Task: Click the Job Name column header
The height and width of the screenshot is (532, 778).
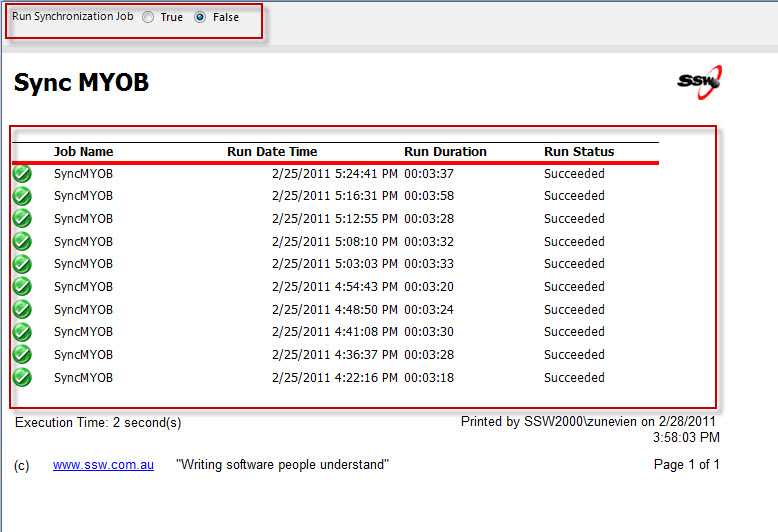Action: [x=83, y=152]
